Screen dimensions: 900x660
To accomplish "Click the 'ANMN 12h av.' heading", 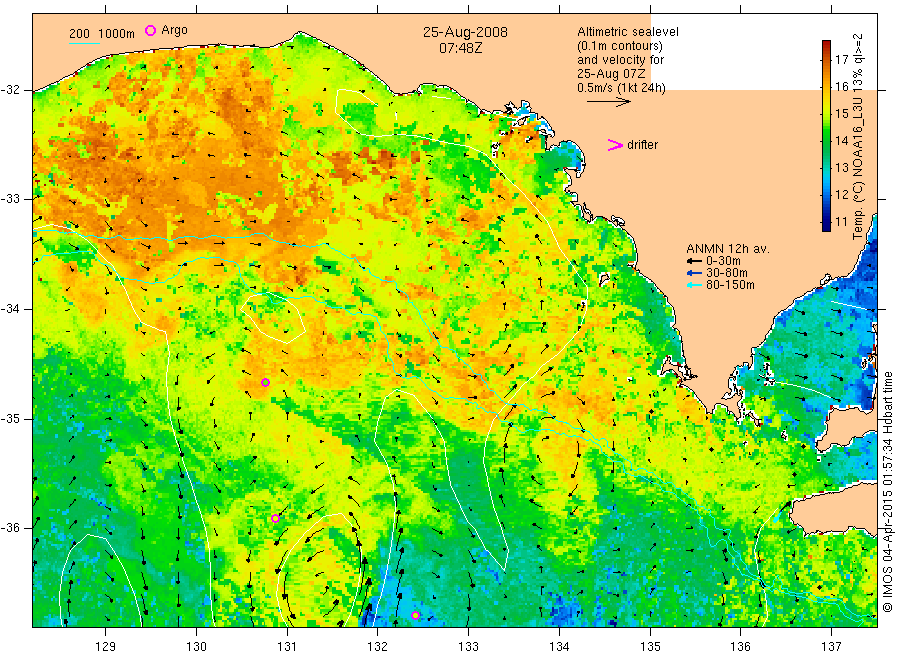I will pyautogui.click(x=728, y=249).
